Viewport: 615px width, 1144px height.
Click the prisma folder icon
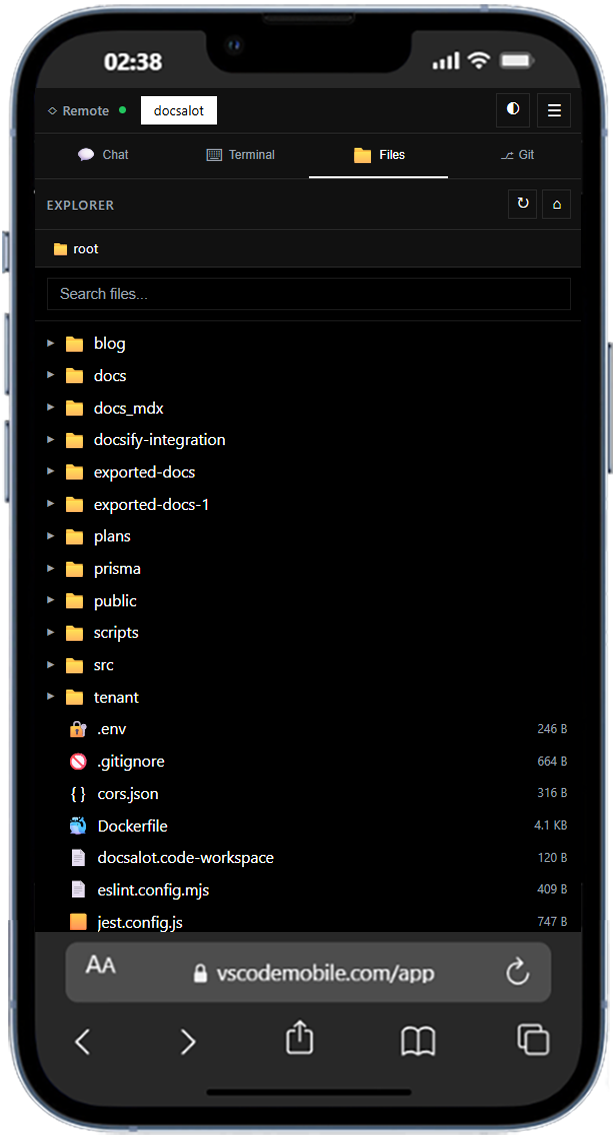click(x=74, y=568)
